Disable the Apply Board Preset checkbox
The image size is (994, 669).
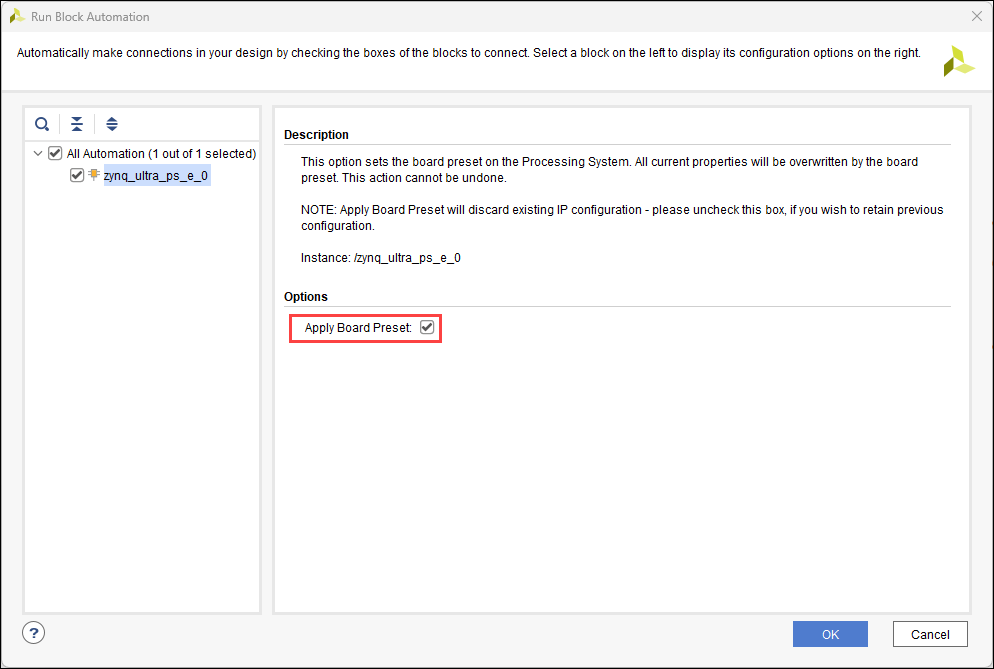point(427,328)
